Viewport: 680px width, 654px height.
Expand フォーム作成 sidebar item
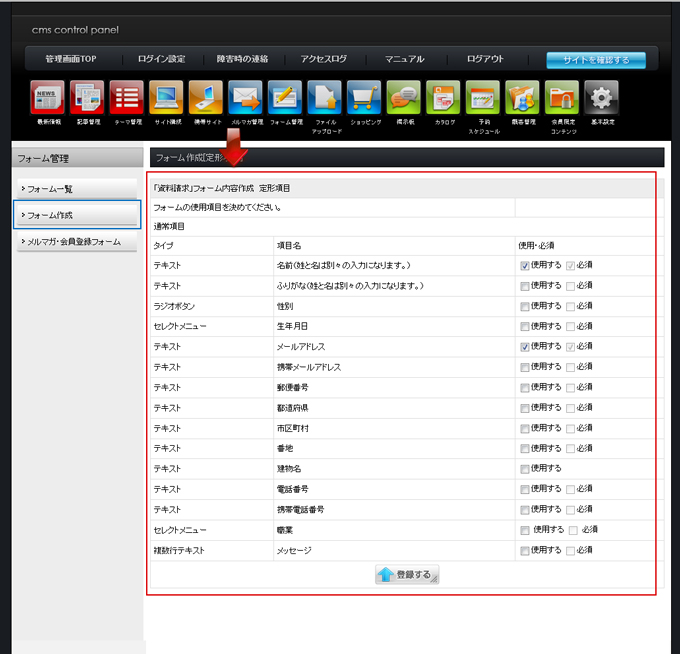(x=77, y=215)
